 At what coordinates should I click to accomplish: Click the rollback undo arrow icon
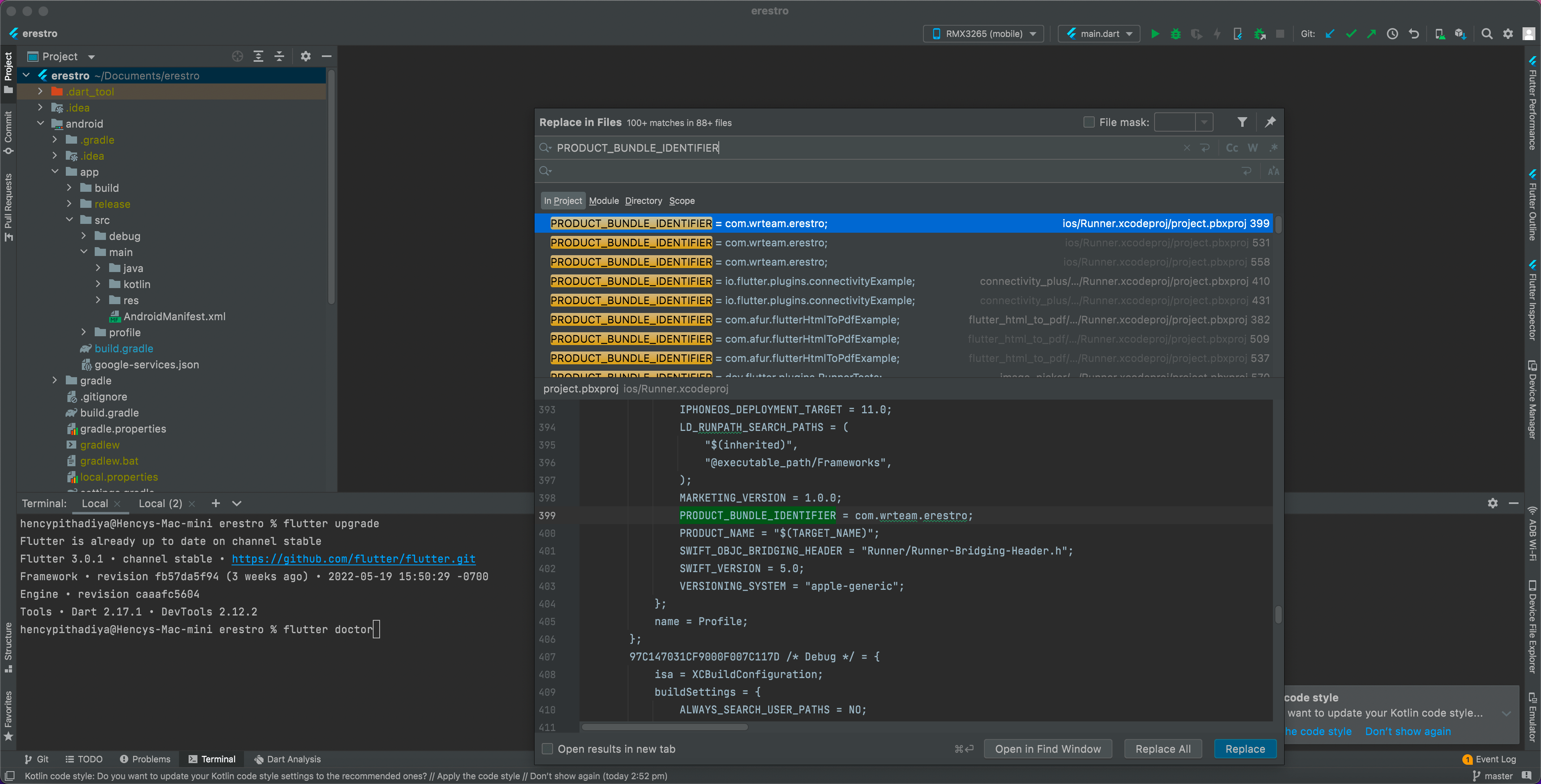(x=1413, y=34)
